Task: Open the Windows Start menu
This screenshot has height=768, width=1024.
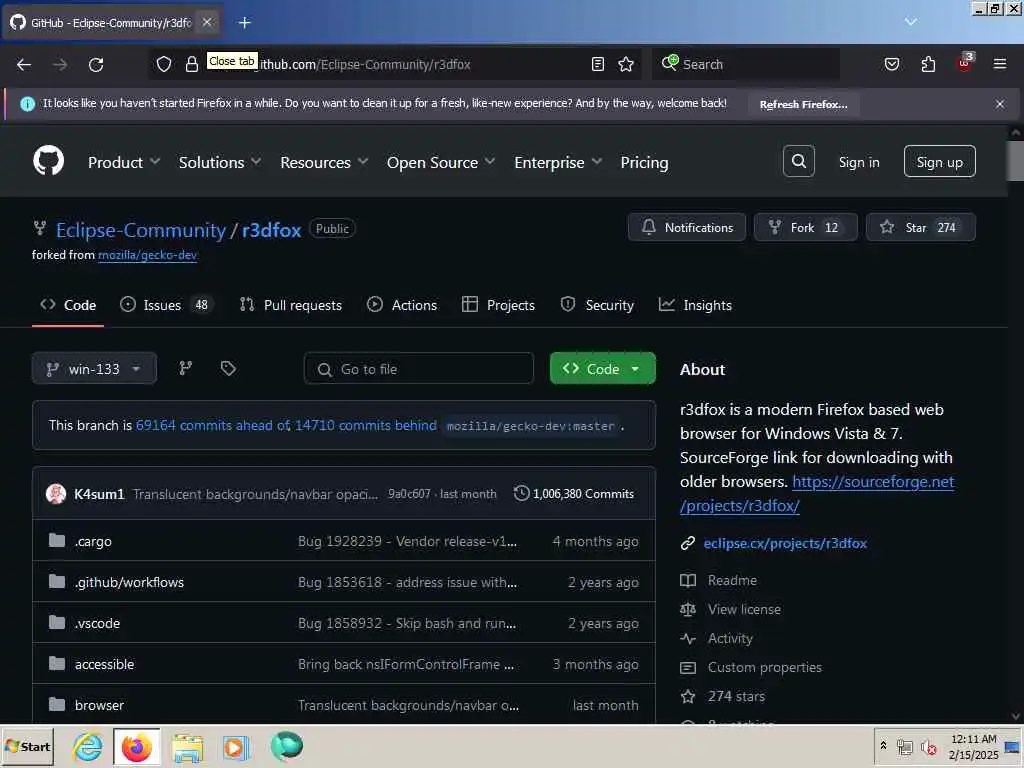Action: click(27, 746)
